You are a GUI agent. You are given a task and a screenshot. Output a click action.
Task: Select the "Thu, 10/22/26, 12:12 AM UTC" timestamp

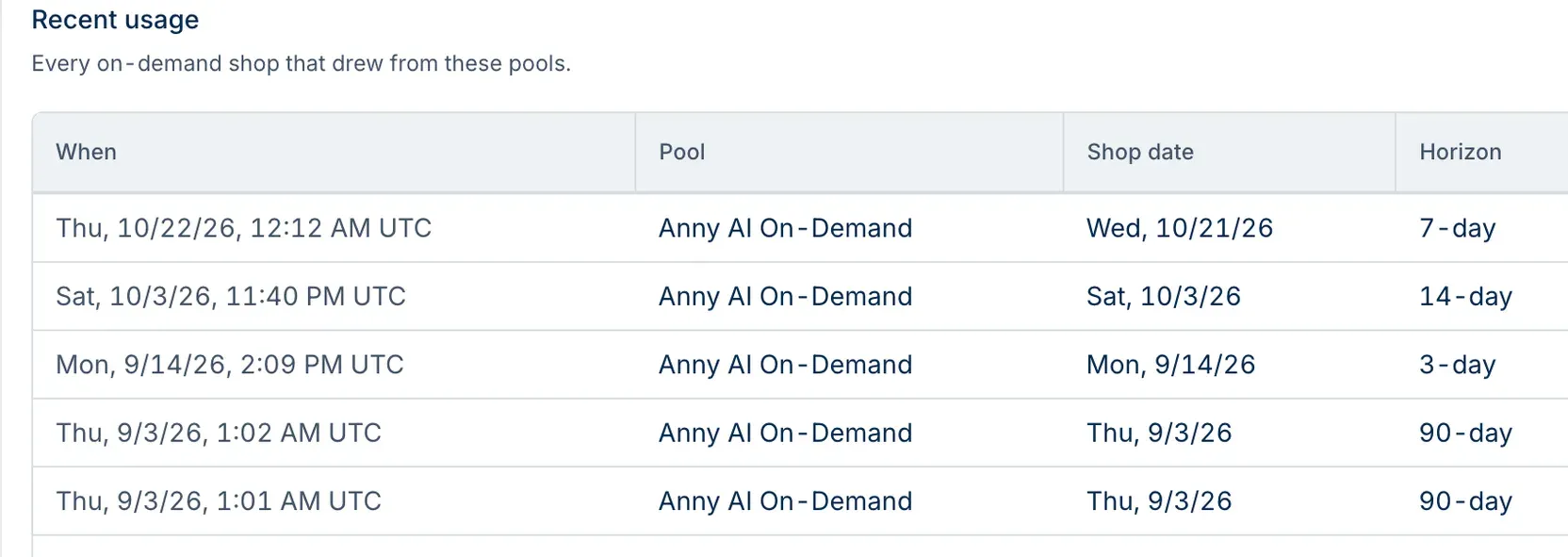(x=243, y=228)
